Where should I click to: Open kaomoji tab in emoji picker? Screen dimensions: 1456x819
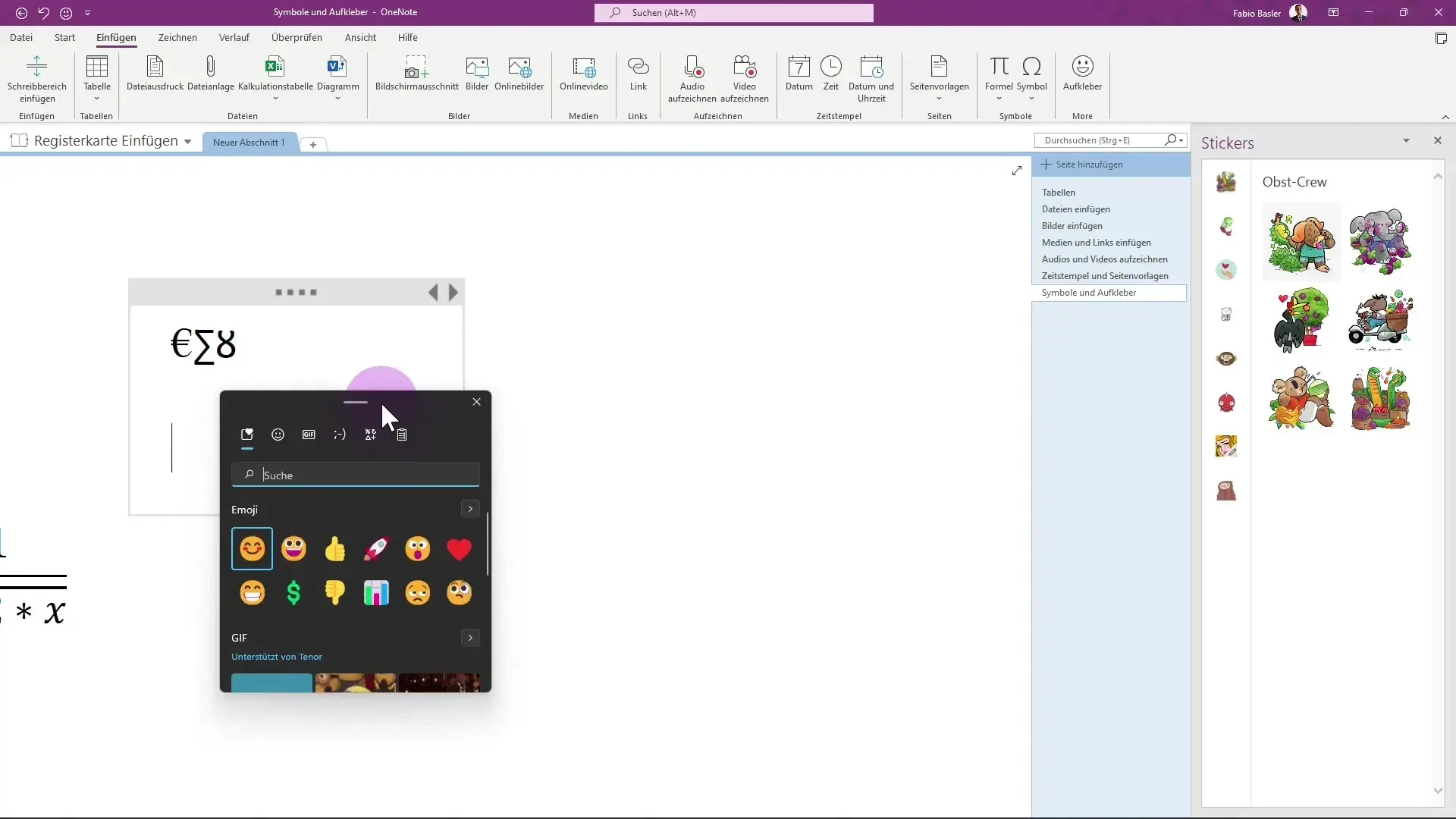340,435
